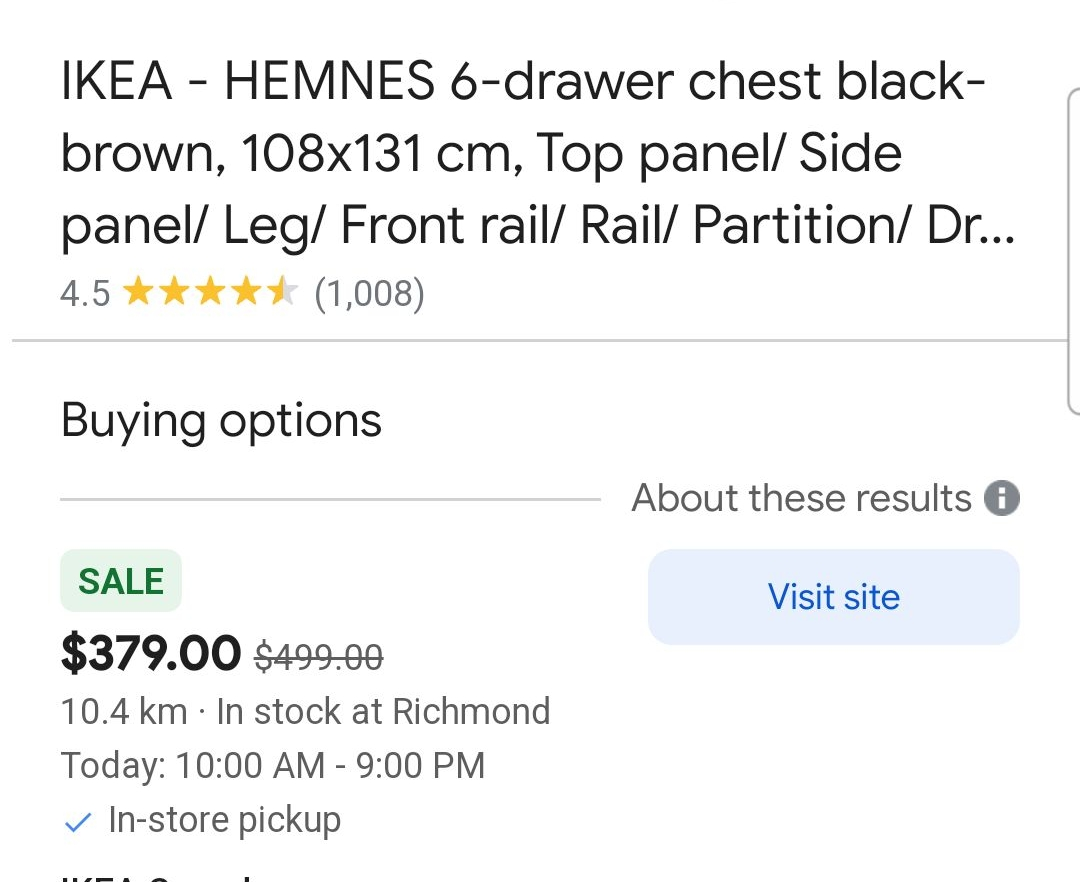Image resolution: width=1080 pixels, height=882 pixels.
Task: Click the 4.5 rating score
Action: (x=85, y=293)
